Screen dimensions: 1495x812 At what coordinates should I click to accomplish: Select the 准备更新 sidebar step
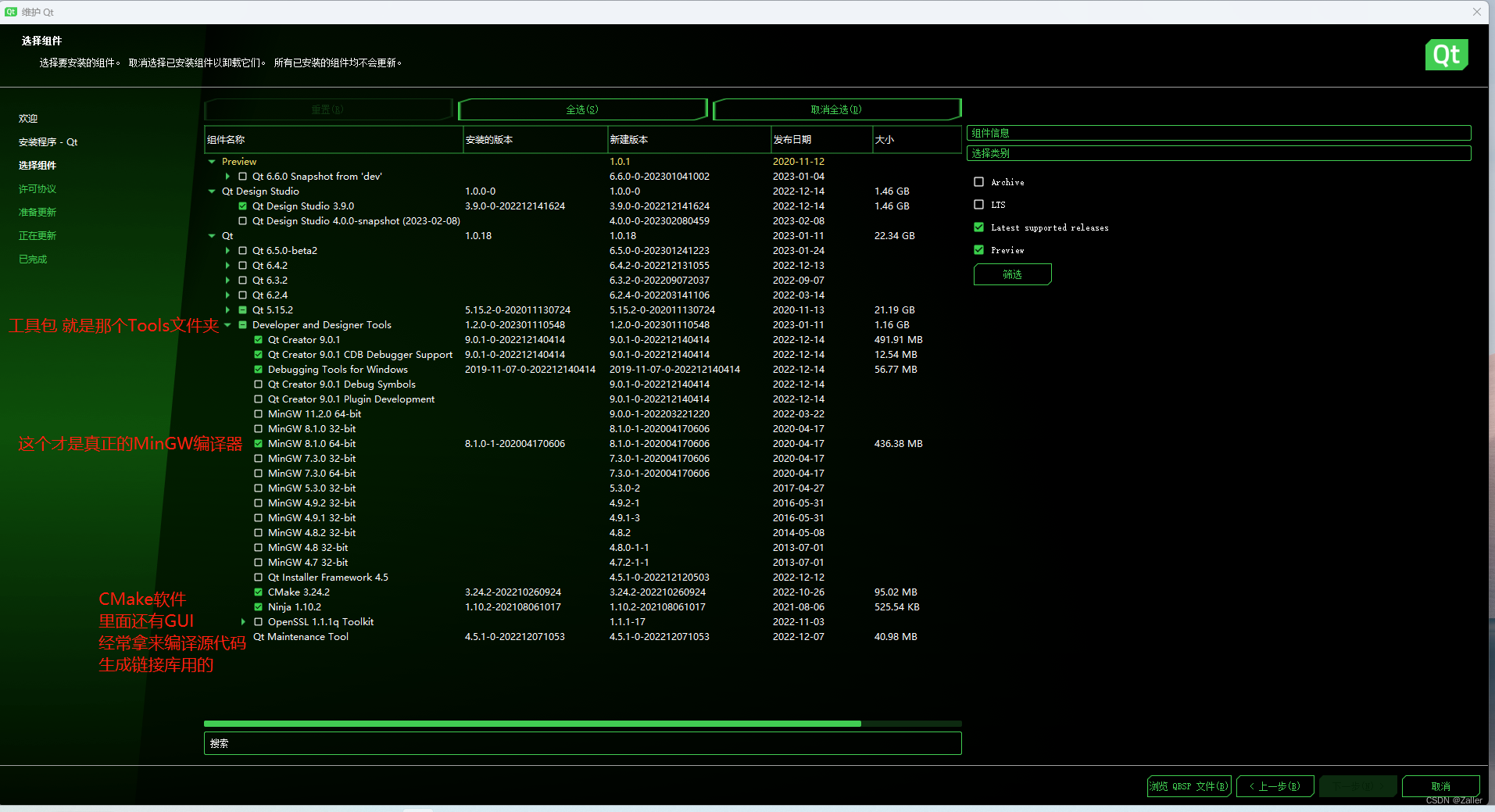(x=38, y=213)
